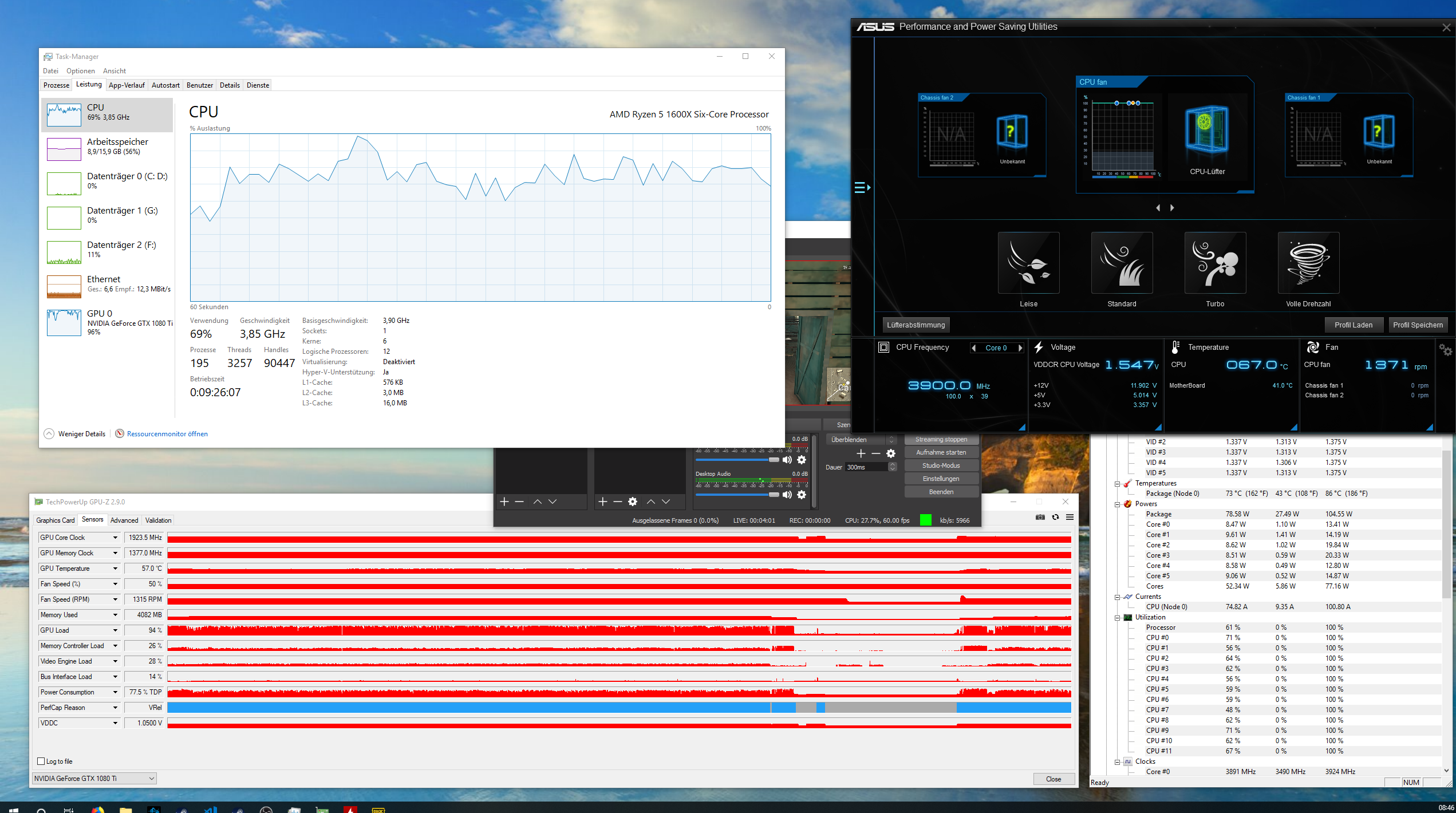Adjust the Desktop Audio volume slider
The image size is (1456, 813).
(x=774, y=495)
